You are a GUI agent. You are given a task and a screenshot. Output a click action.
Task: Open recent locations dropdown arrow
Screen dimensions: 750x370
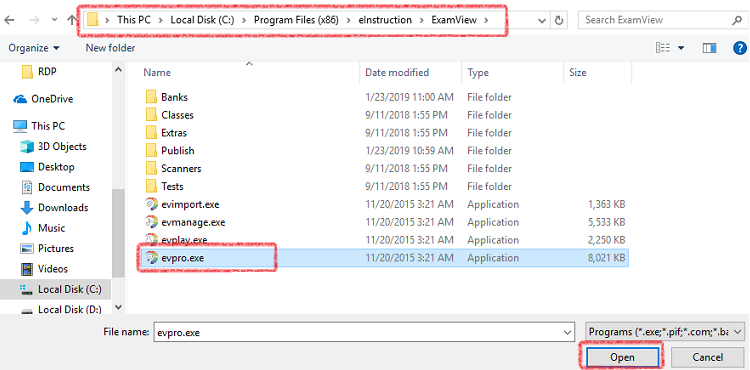pos(54,20)
